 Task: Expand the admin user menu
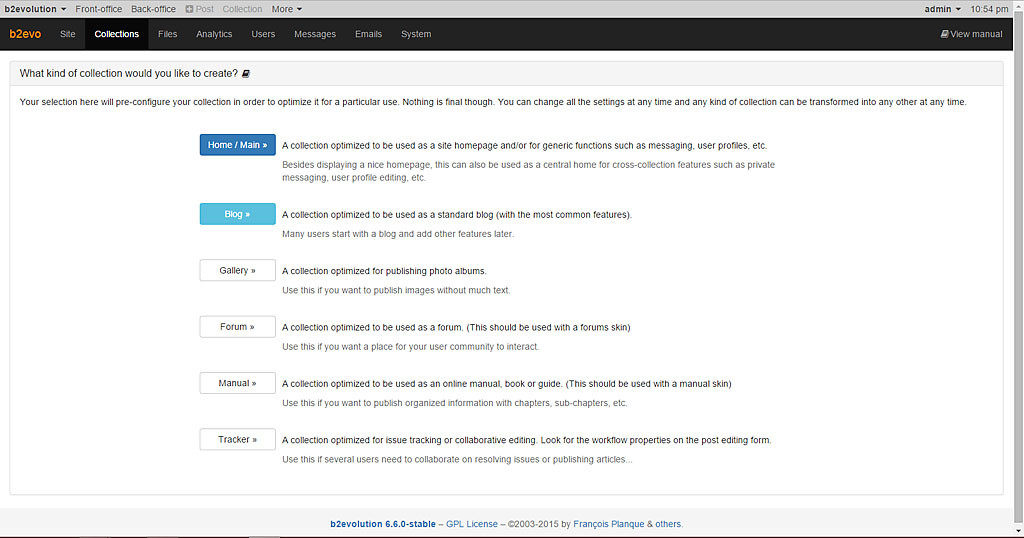click(942, 9)
